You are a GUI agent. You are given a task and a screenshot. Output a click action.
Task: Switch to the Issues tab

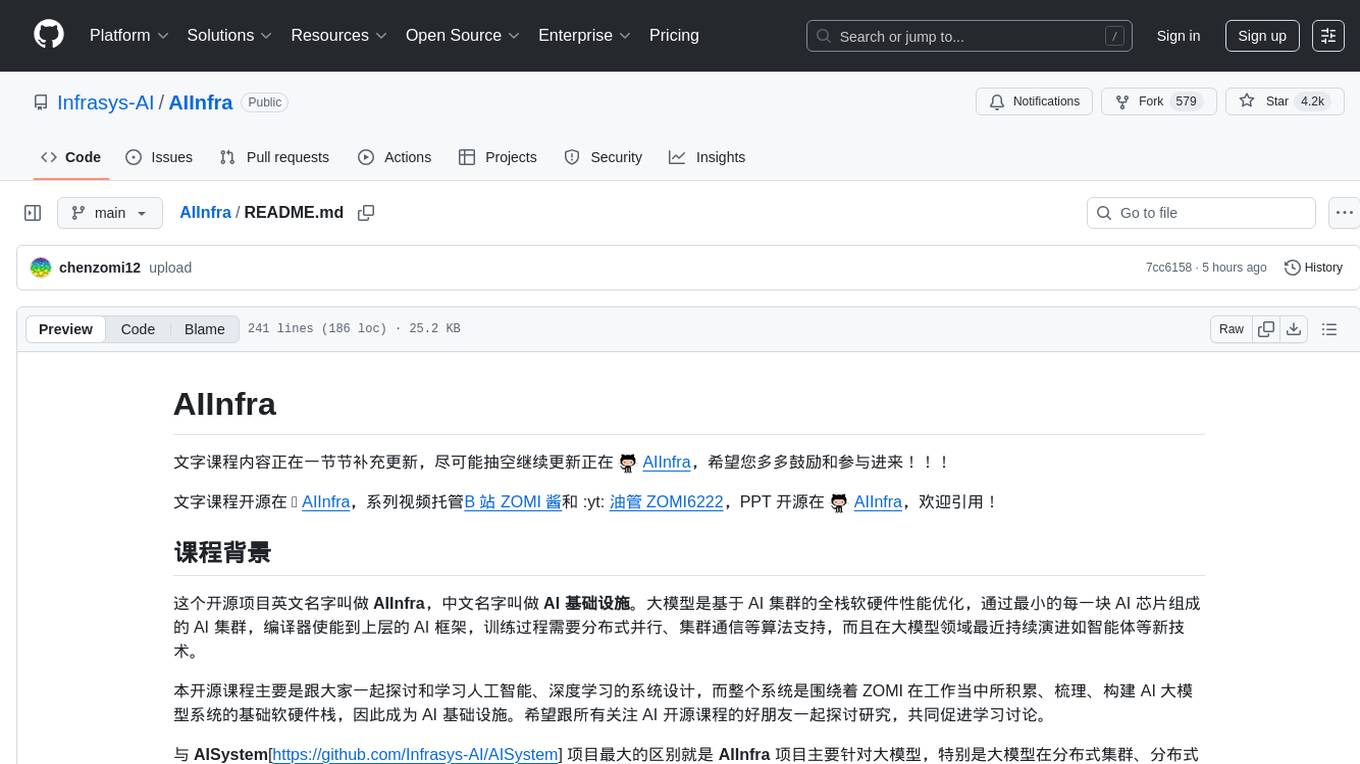point(159,157)
